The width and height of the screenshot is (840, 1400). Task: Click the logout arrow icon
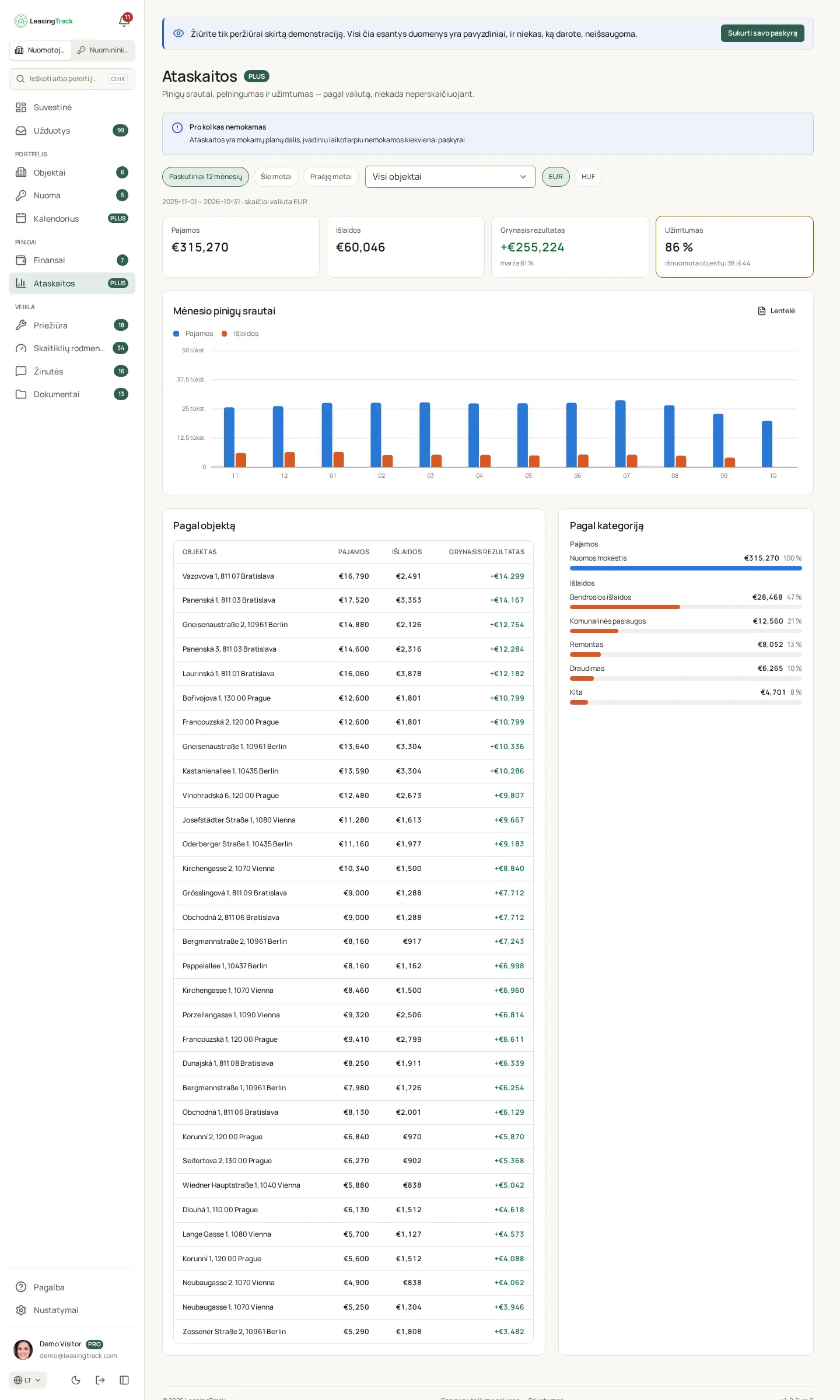click(100, 1380)
